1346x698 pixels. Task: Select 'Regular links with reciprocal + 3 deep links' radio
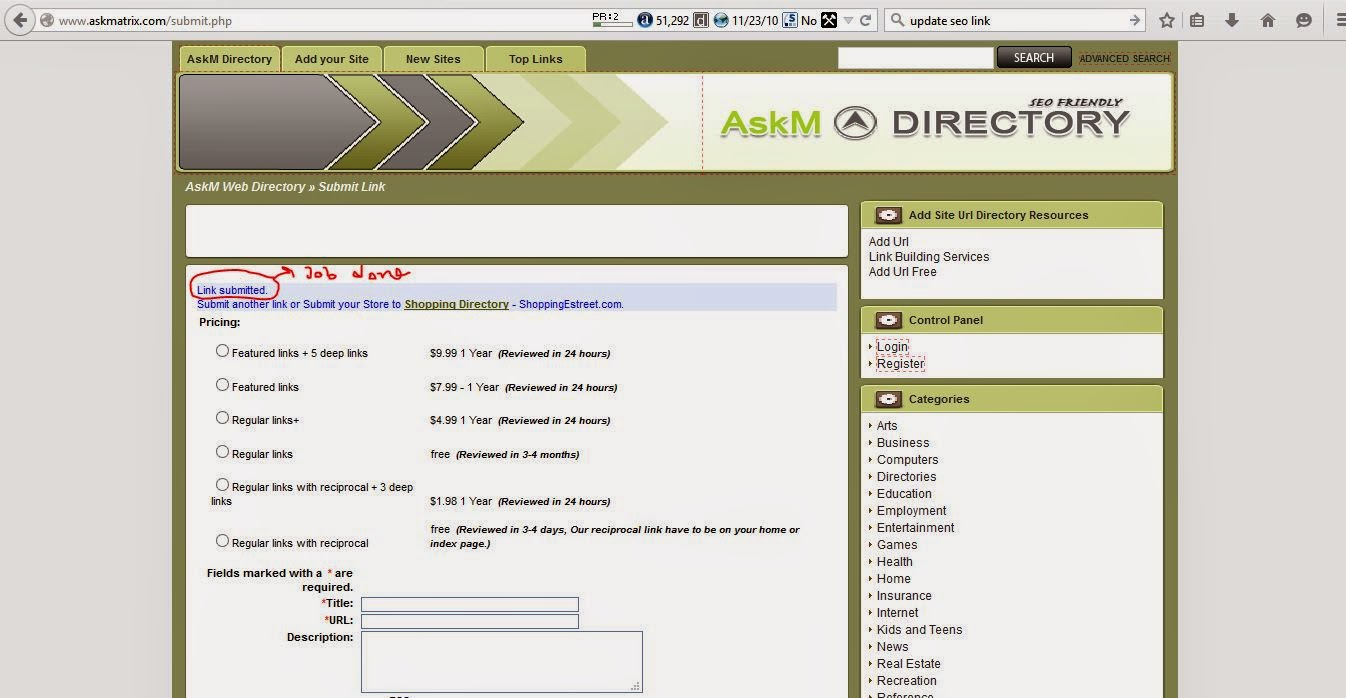[x=222, y=485]
